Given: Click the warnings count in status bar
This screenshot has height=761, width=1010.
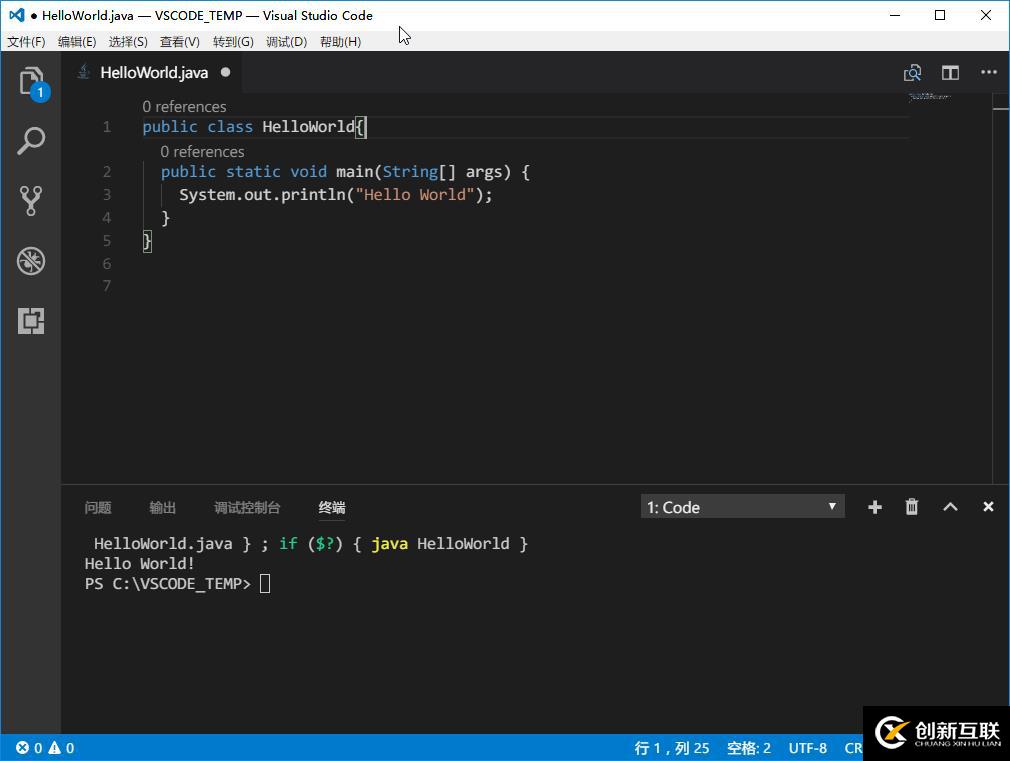Looking at the screenshot, I should click(x=61, y=748).
